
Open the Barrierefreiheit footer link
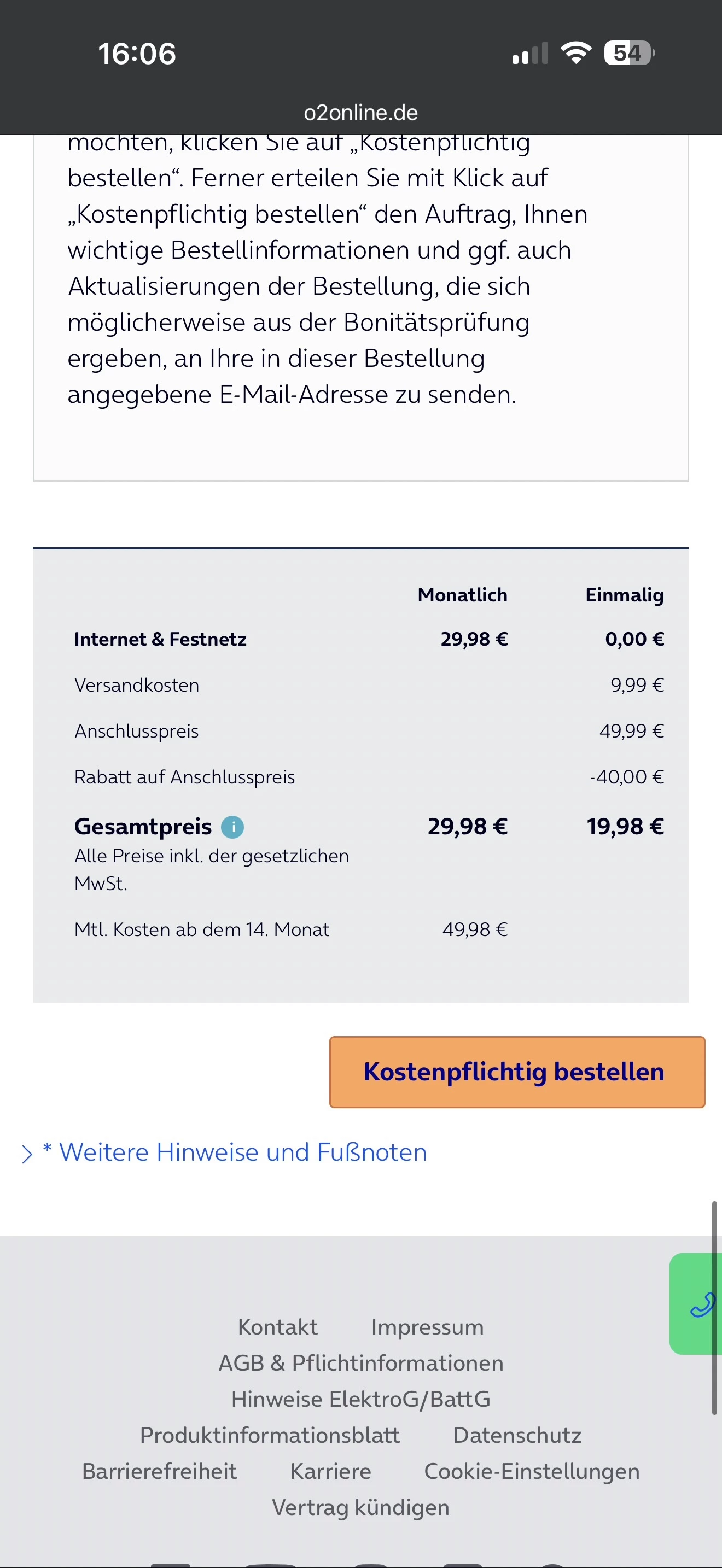coord(160,1471)
